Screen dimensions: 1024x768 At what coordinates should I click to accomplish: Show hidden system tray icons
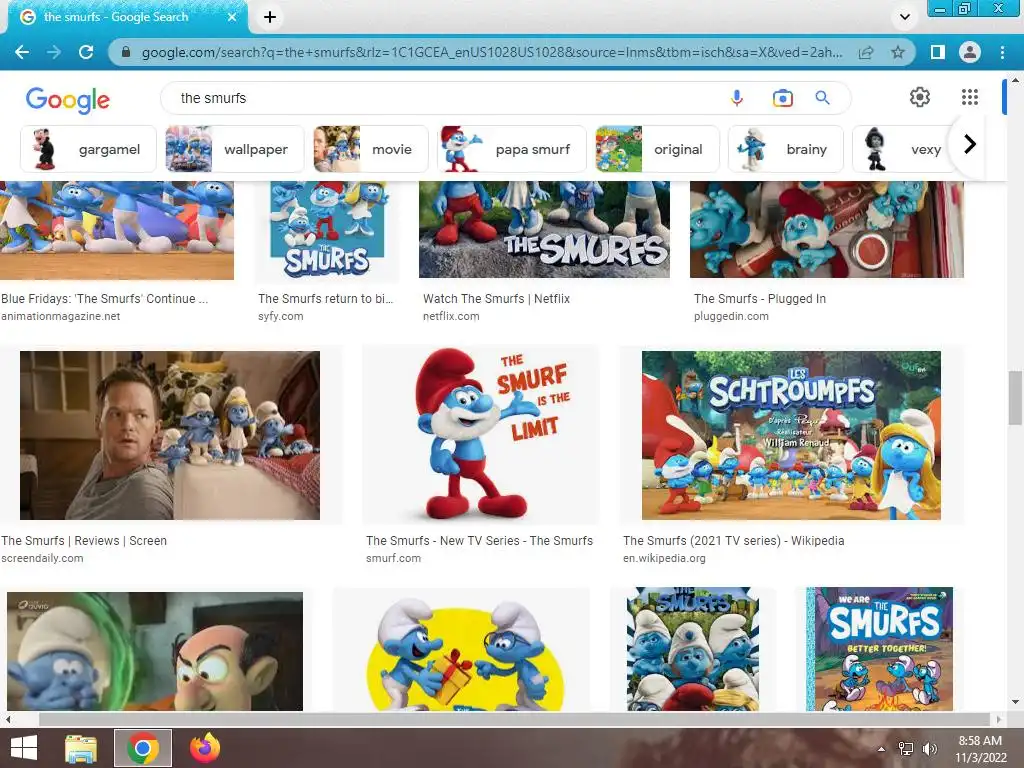tap(881, 749)
